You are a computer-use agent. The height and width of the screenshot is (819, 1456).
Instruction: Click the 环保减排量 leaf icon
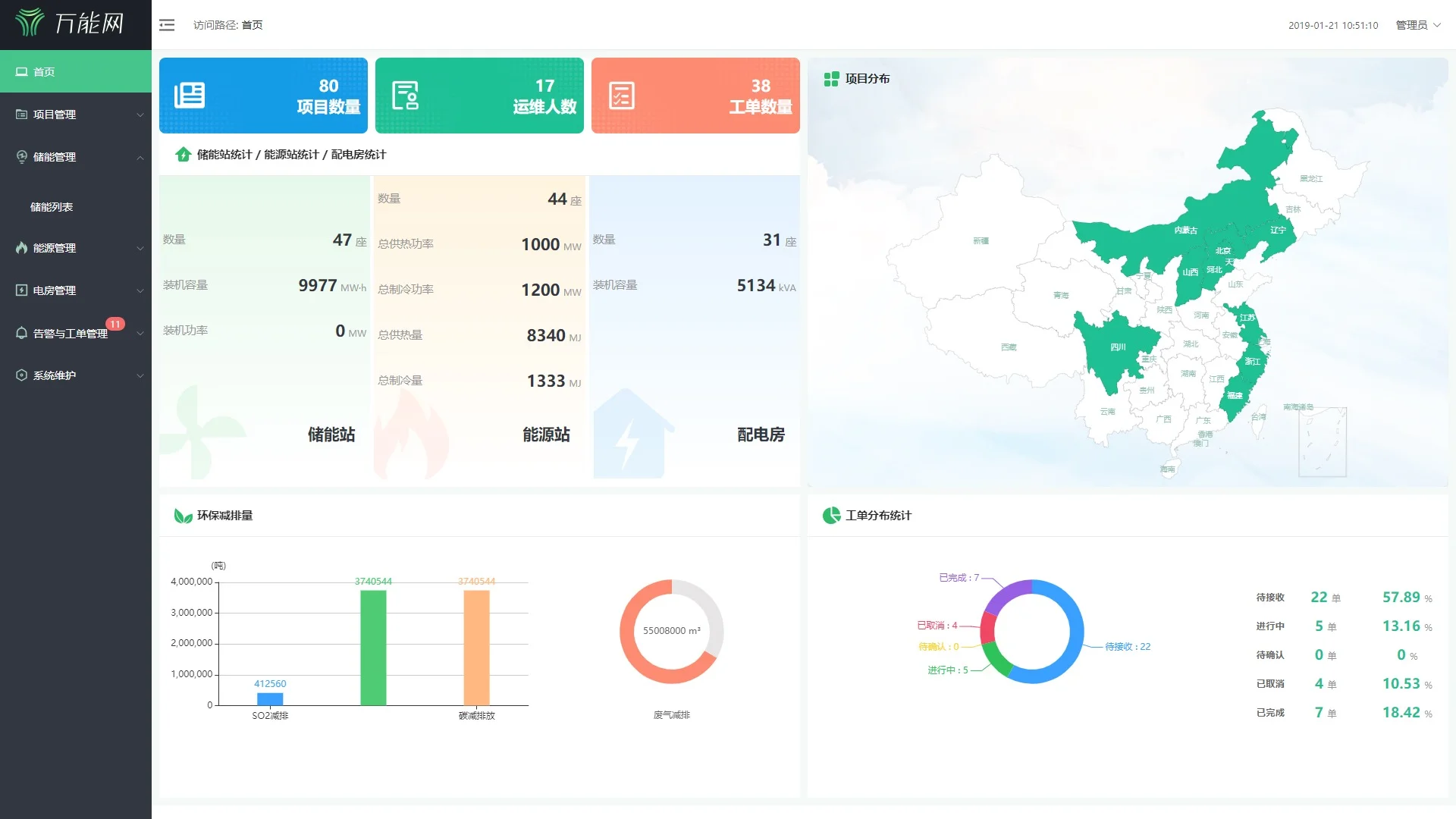click(183, 516)
